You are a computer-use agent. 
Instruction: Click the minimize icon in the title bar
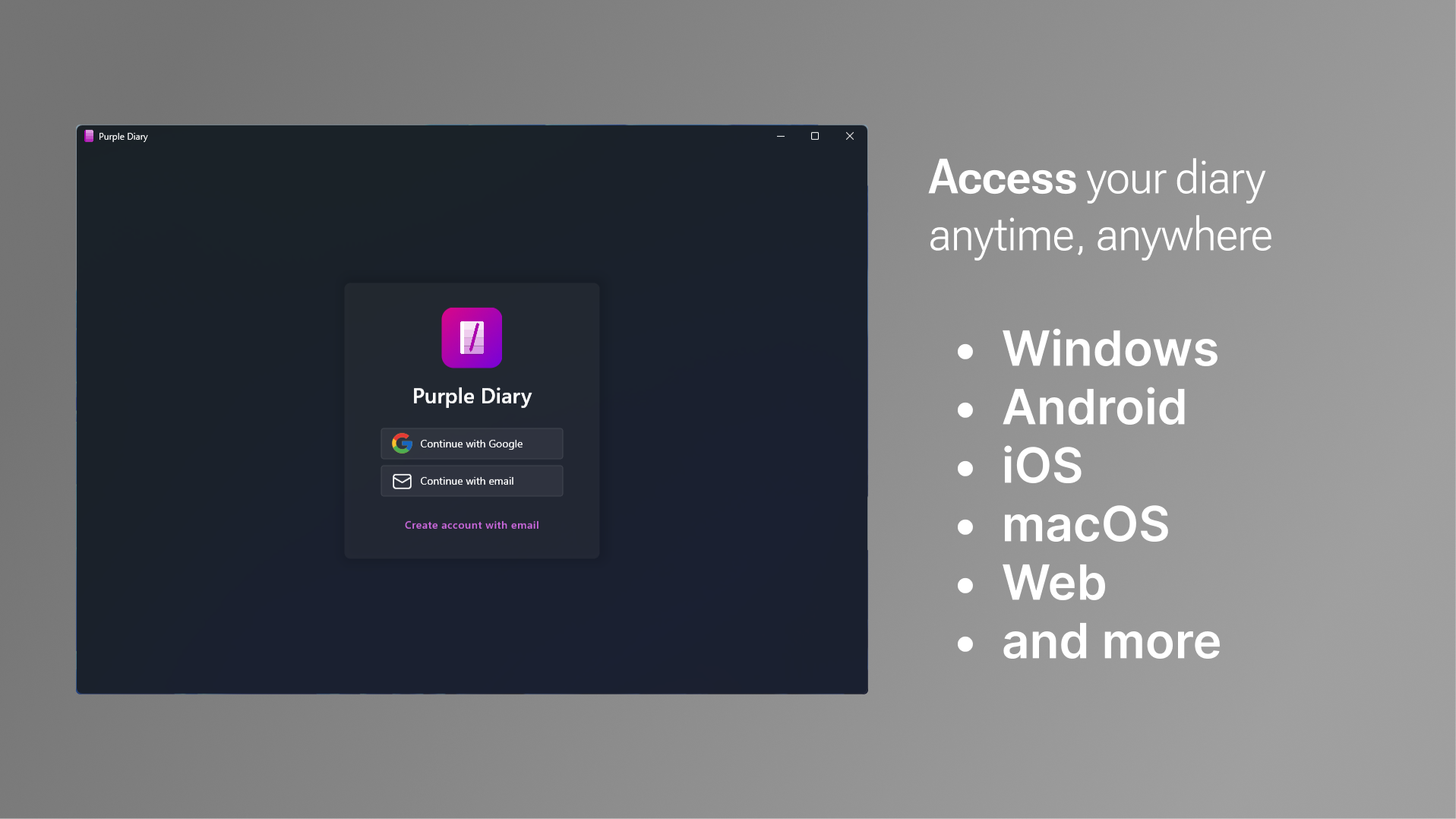point(780,136)
